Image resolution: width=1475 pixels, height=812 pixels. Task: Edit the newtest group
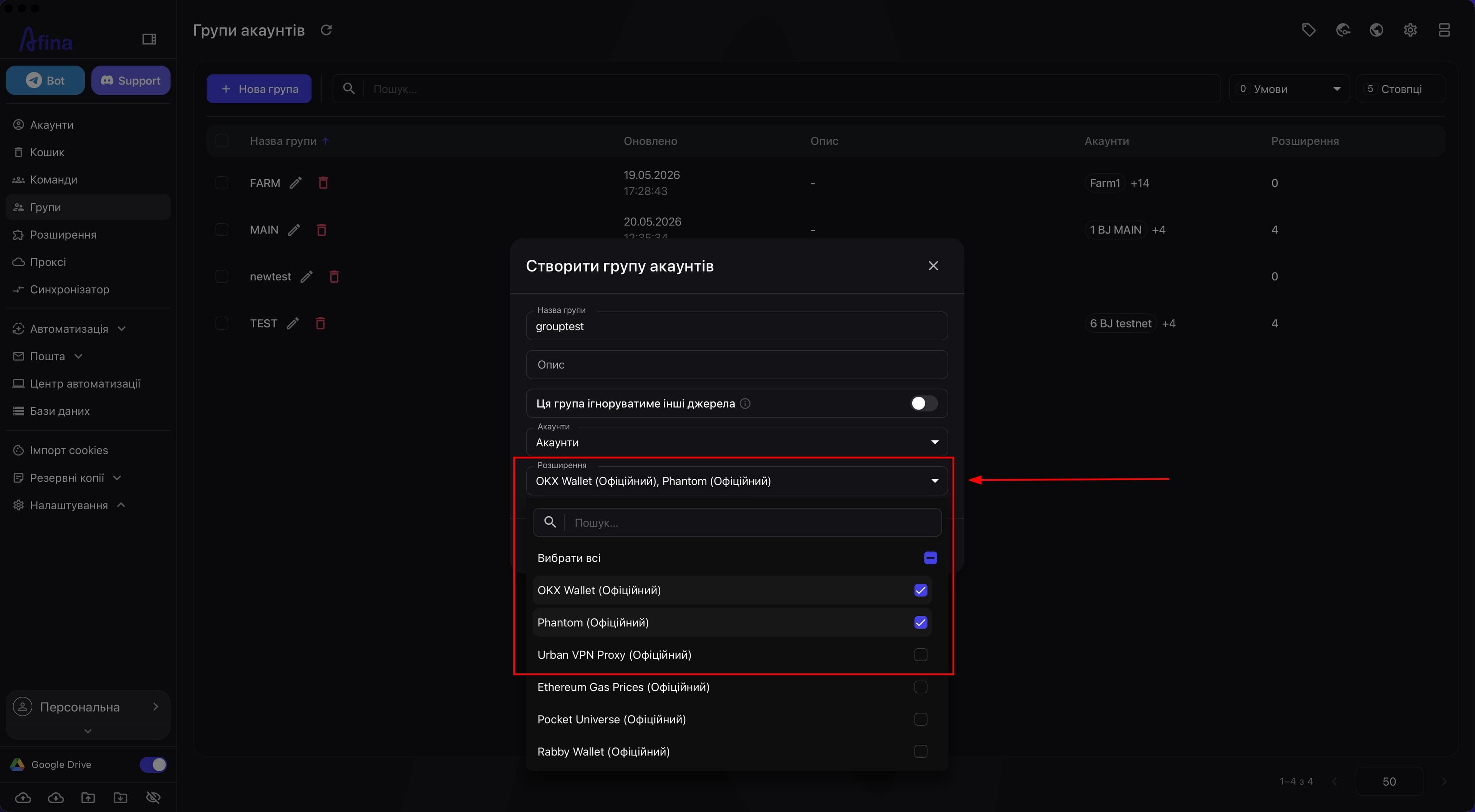[x=307, y=277]
